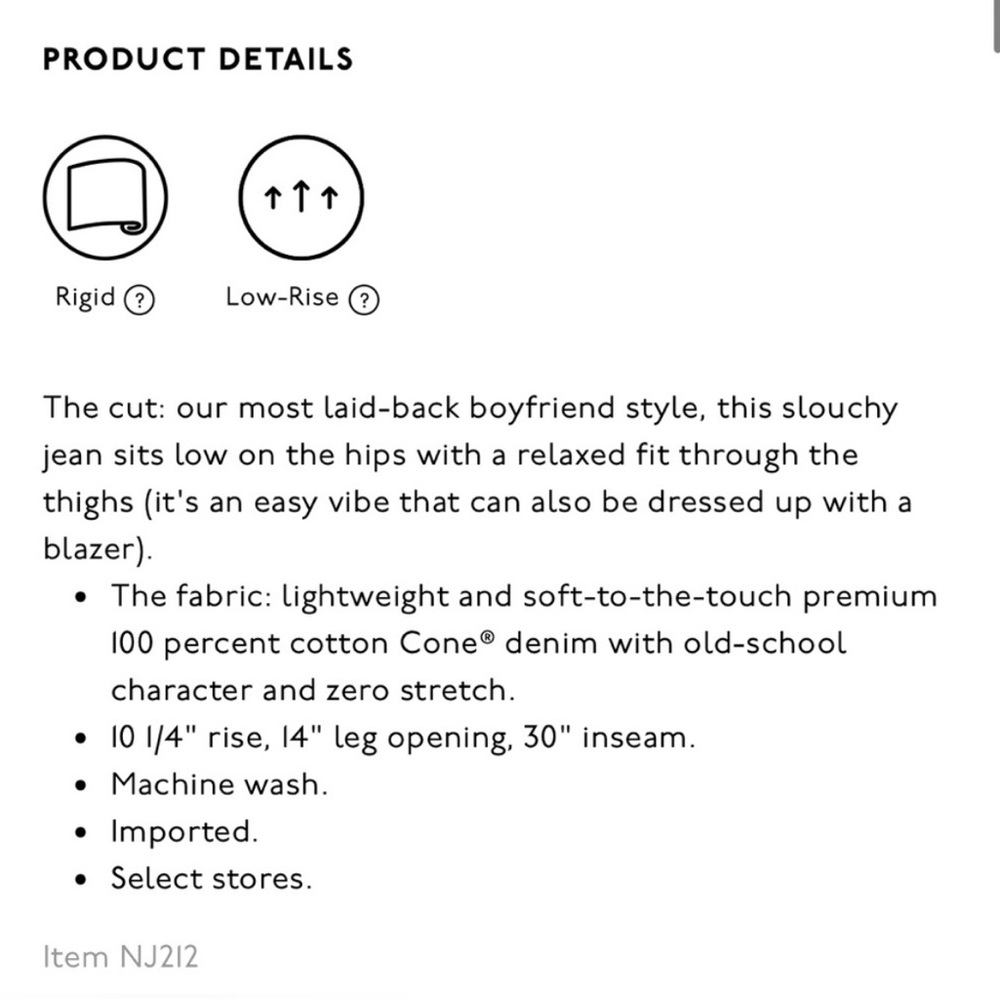Click the PRODUCT DETAILS heading
1000x1000 pixels.
coord(198,59)
